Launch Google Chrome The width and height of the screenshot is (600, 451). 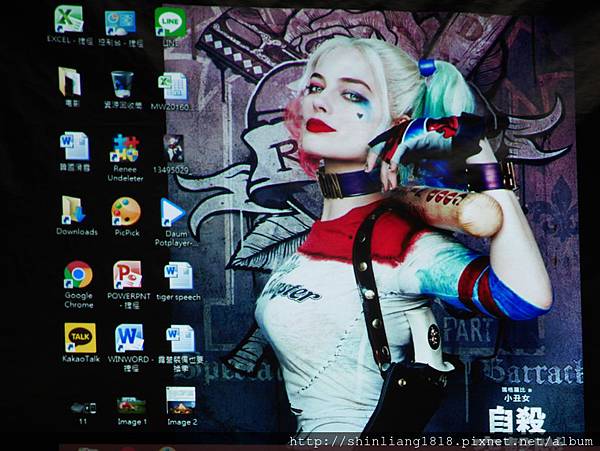(78, 275)
